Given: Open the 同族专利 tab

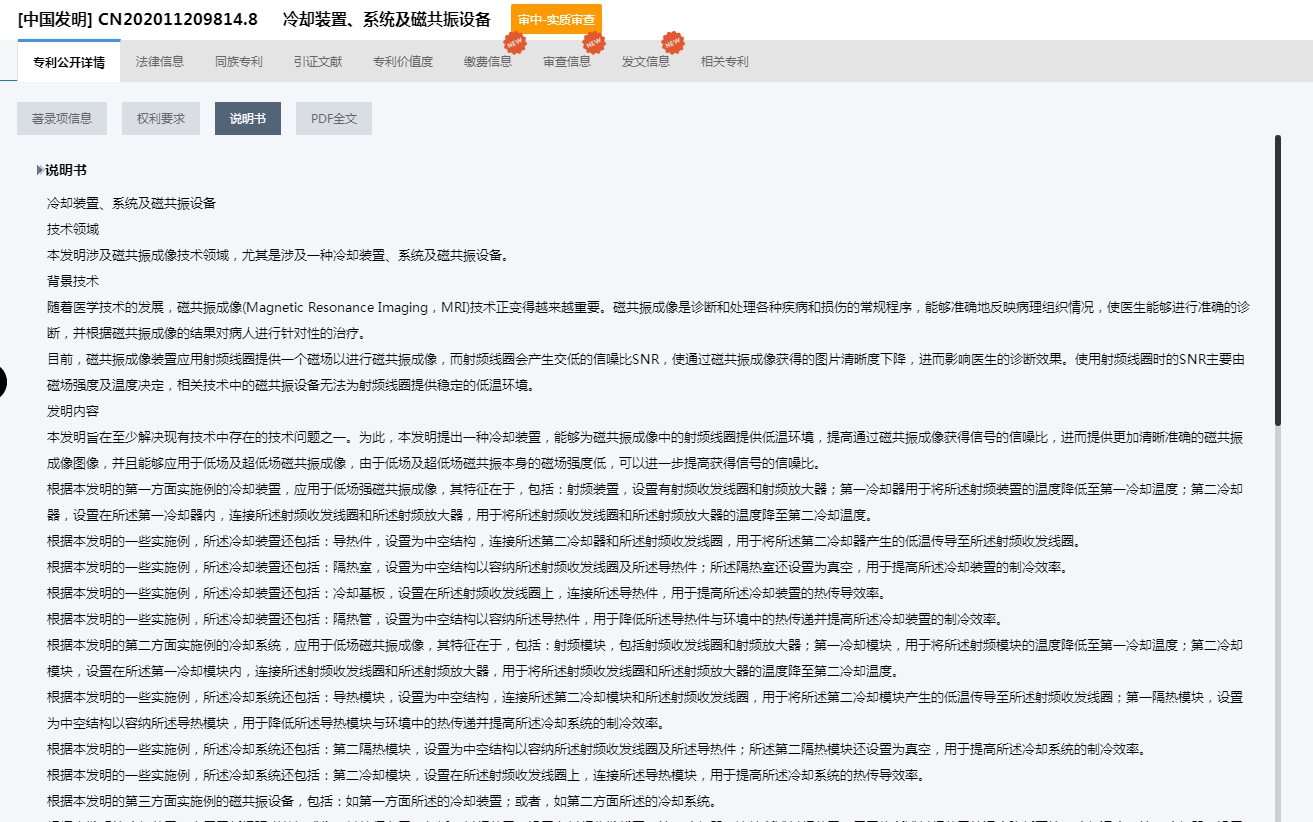Looking at the screenshot, I should pyautogui.click(x=239, y=62).
